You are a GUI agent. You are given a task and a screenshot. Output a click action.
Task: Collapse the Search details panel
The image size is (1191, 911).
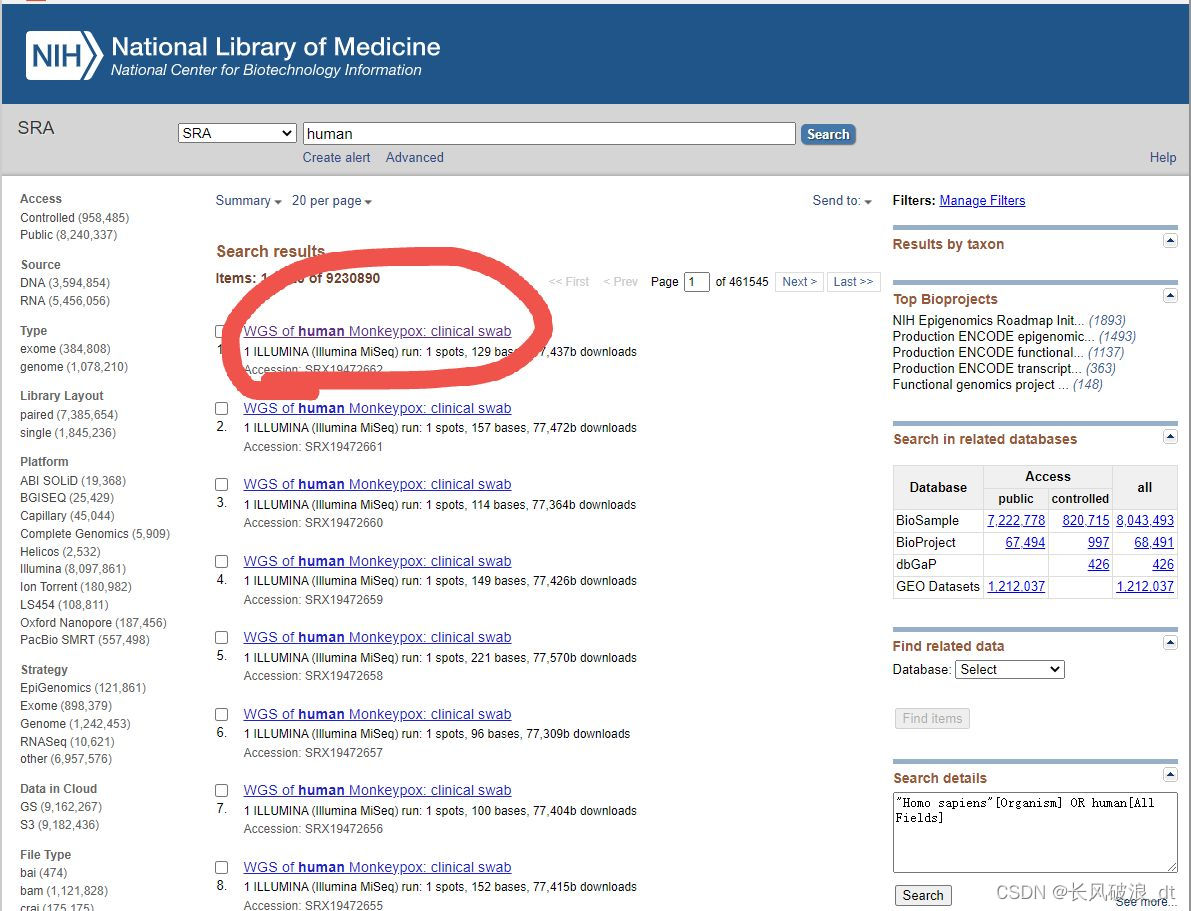1170,775
